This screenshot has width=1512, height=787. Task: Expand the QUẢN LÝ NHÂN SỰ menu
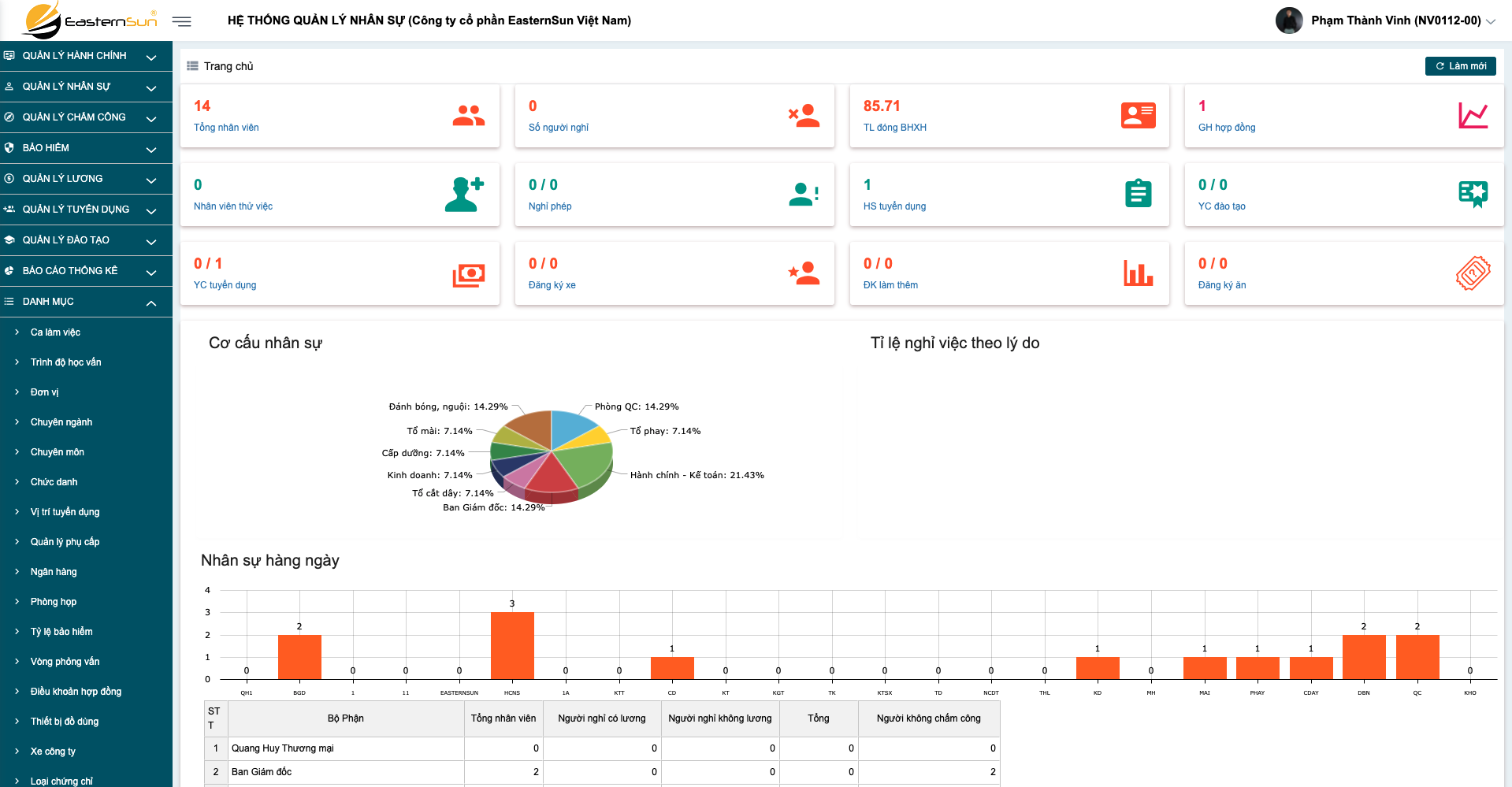click(86, 87)
